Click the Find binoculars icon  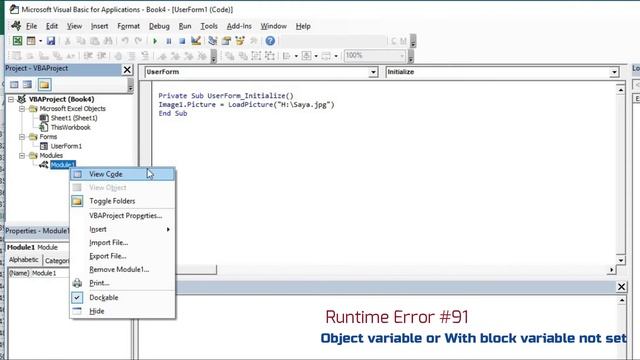(108, 41)
